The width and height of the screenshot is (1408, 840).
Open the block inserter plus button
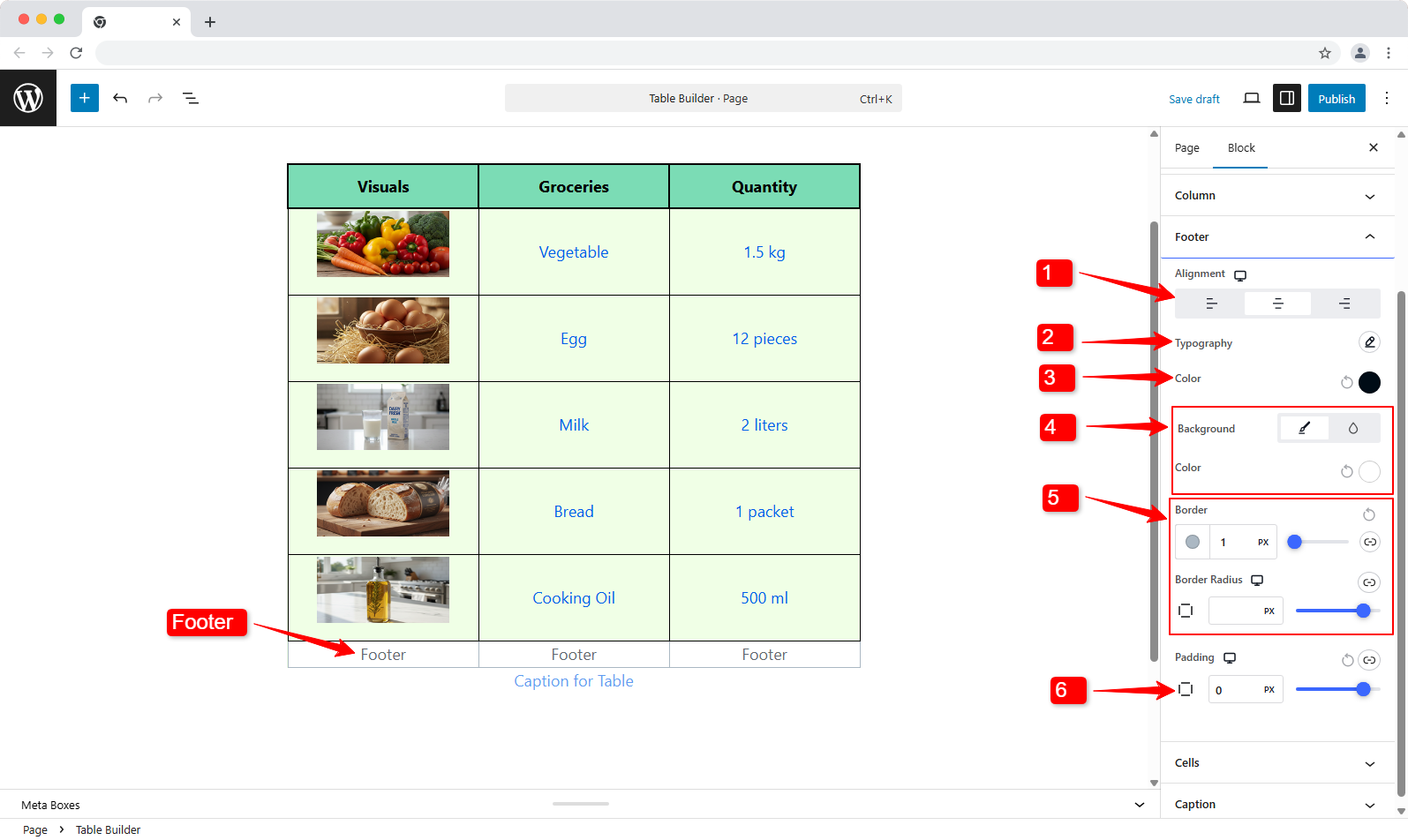tap(85, 98)
